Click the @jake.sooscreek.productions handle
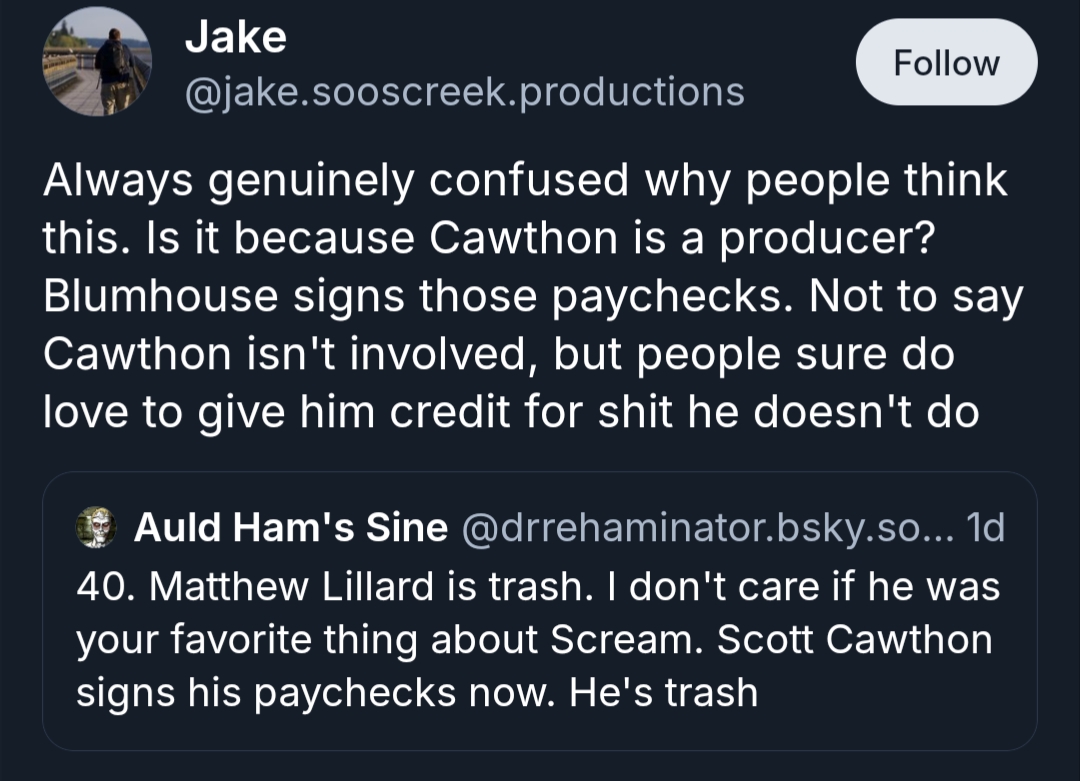This screenshot has width=1080, height=781. tap(465, 91)
